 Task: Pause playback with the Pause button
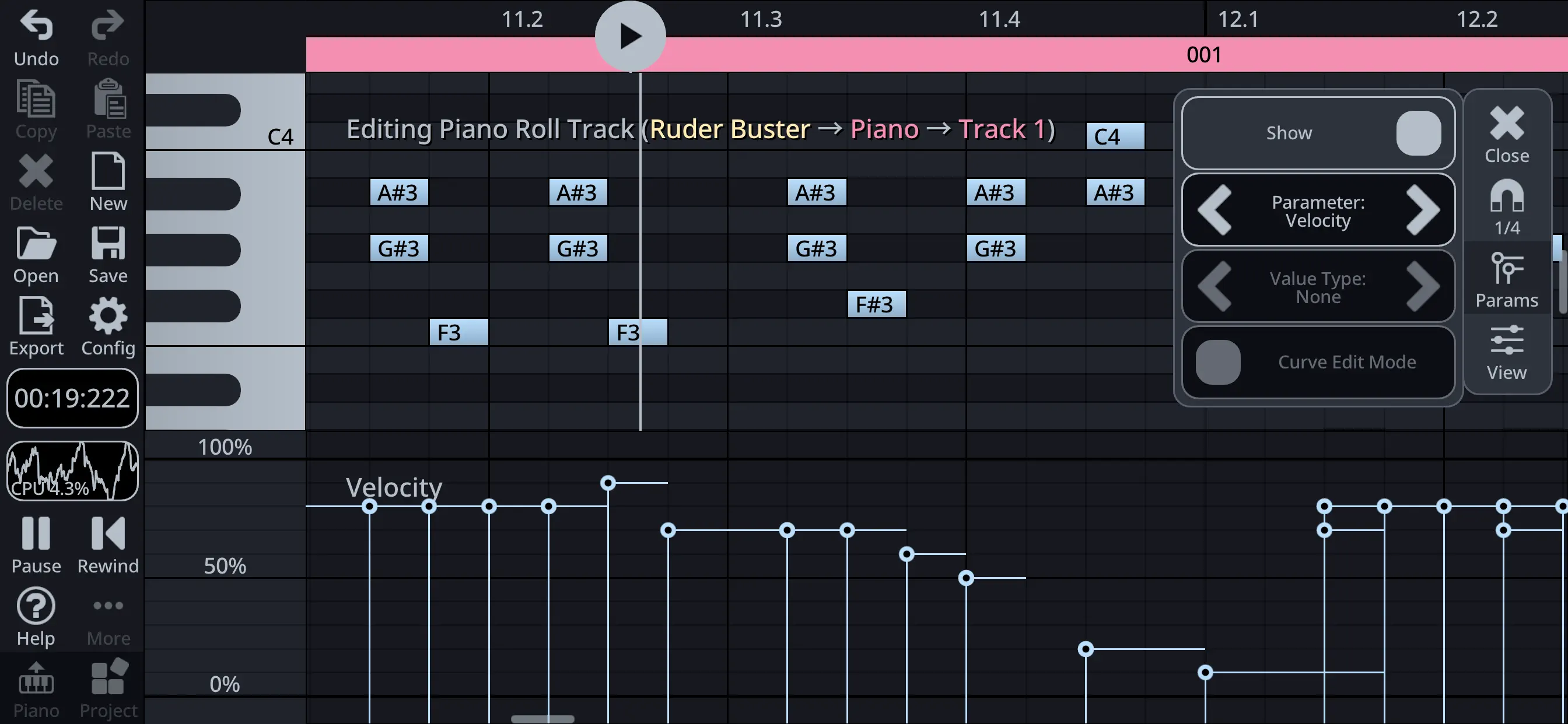coord(36,535)
